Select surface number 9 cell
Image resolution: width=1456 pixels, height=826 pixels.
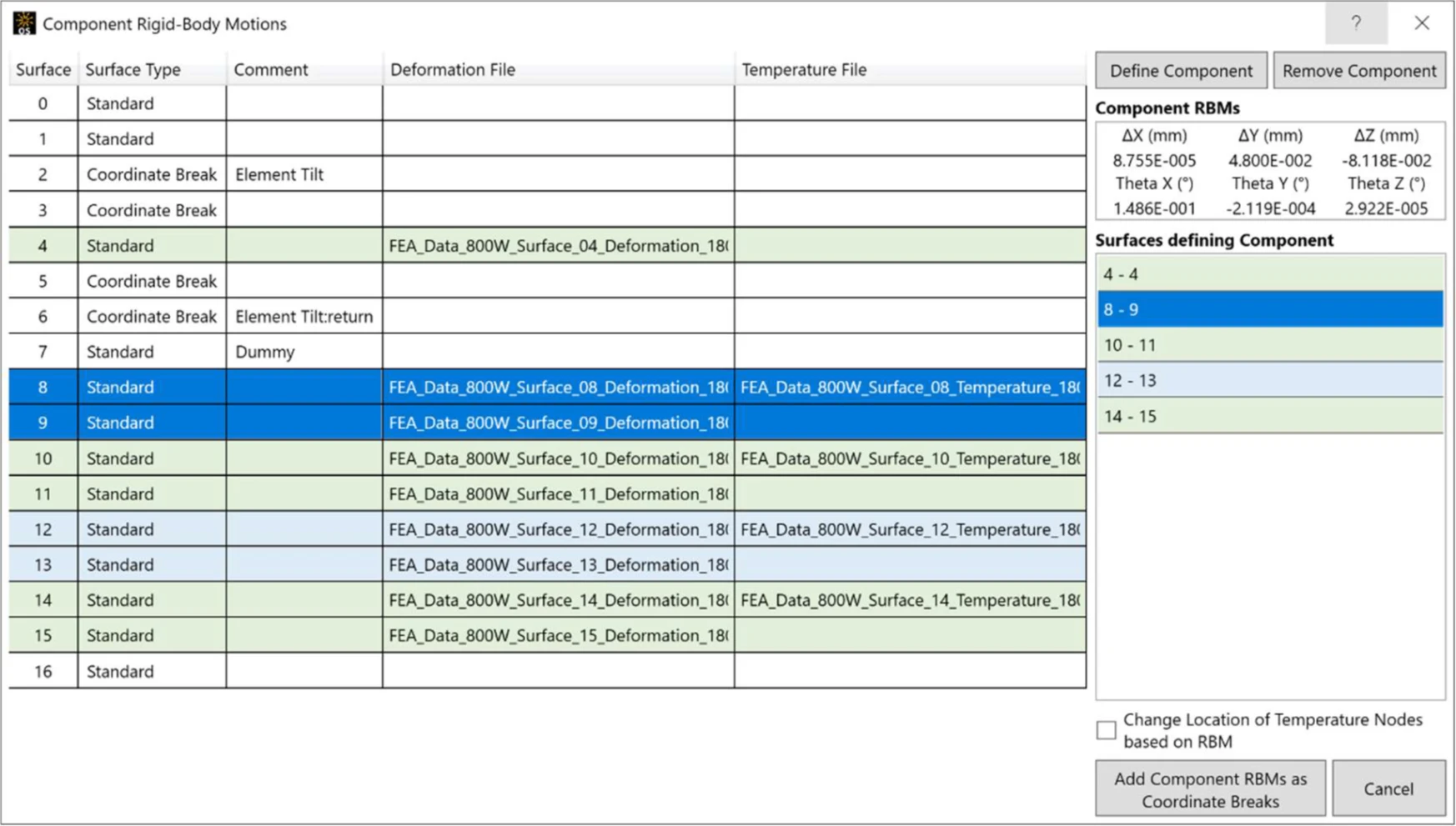[x=43, y=423]
